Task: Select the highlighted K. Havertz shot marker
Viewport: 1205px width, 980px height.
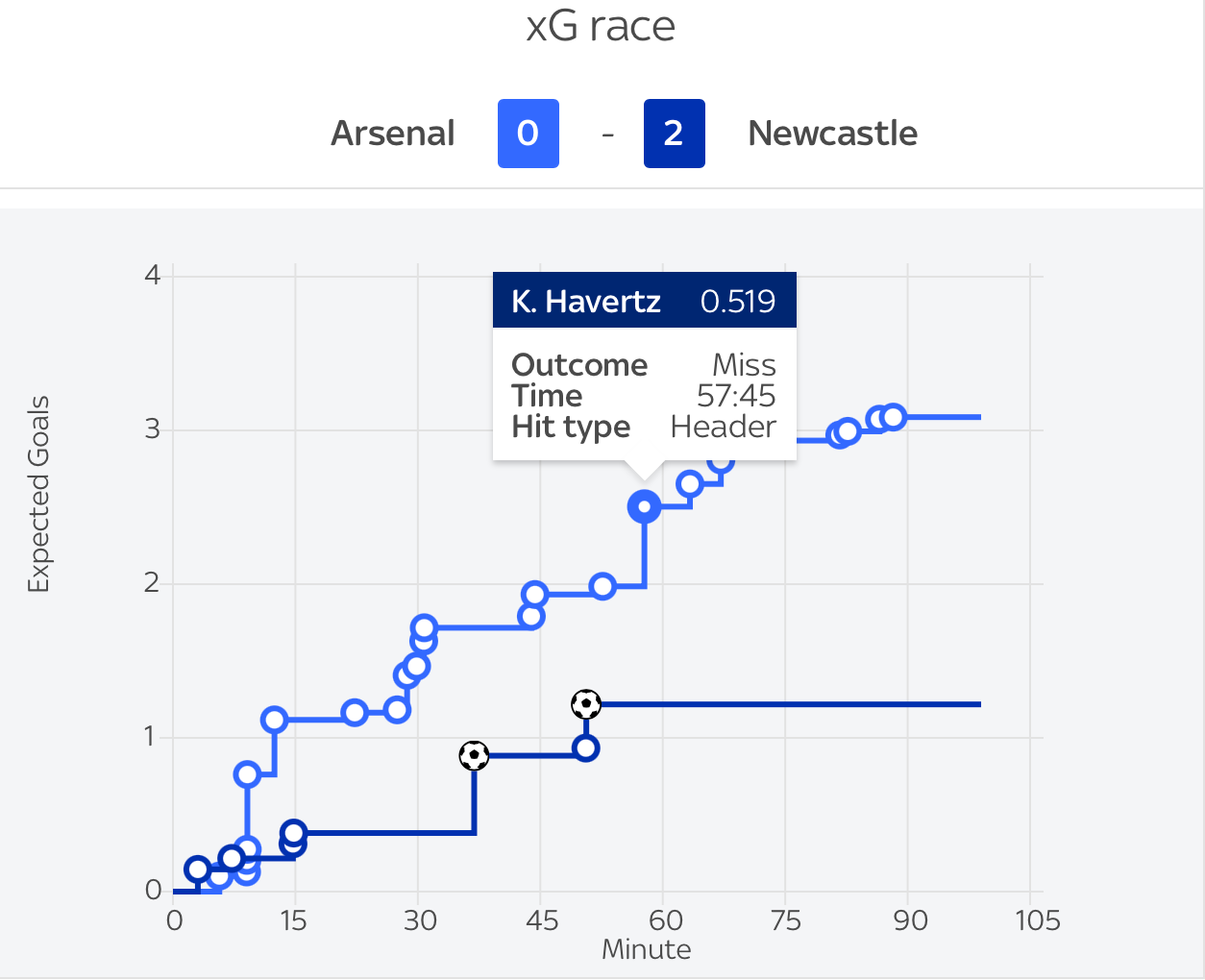Action: [x=644, y=506]
